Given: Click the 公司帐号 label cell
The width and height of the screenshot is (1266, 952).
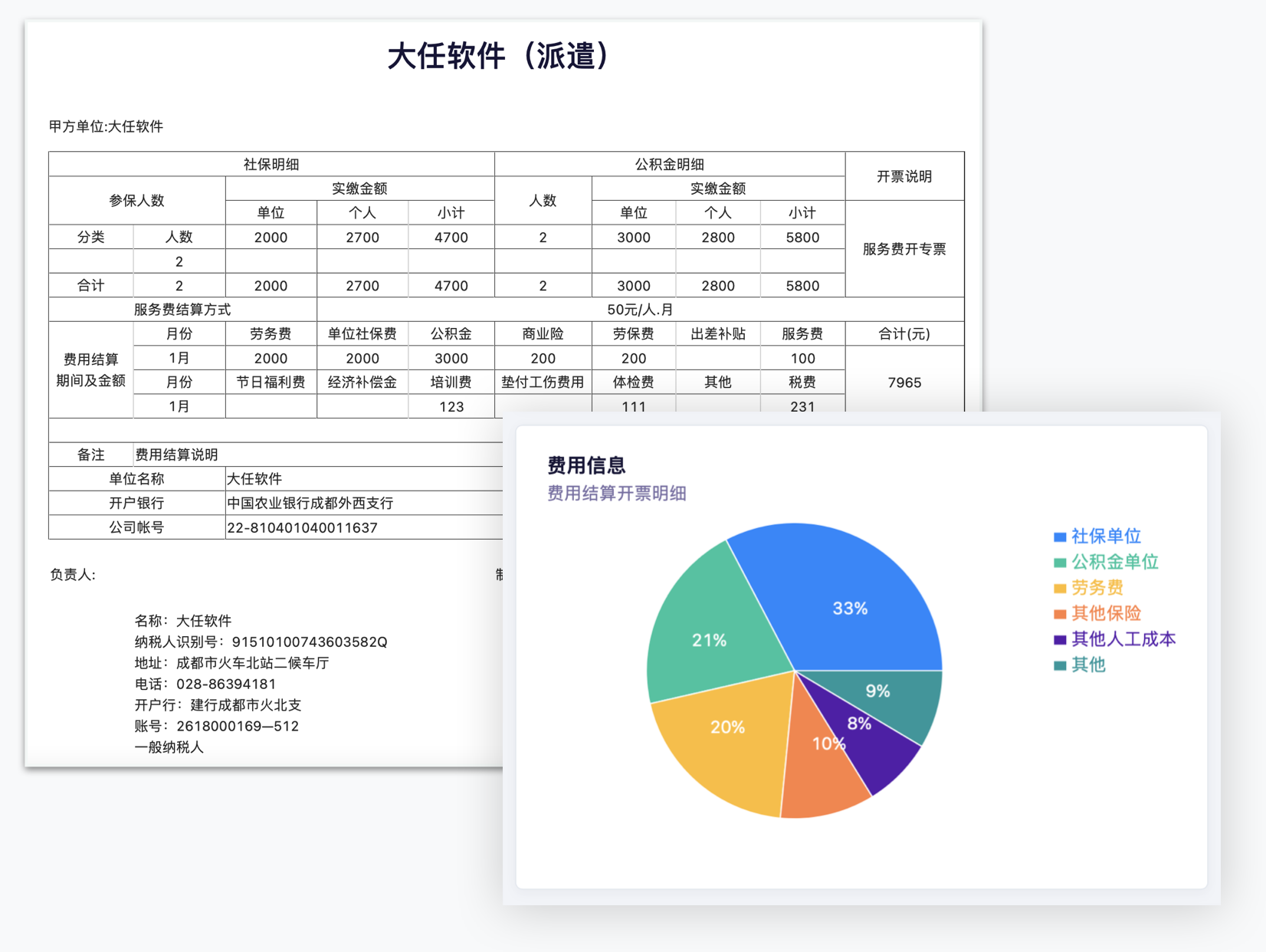Looking at the screenshot, I should [136, 527].
